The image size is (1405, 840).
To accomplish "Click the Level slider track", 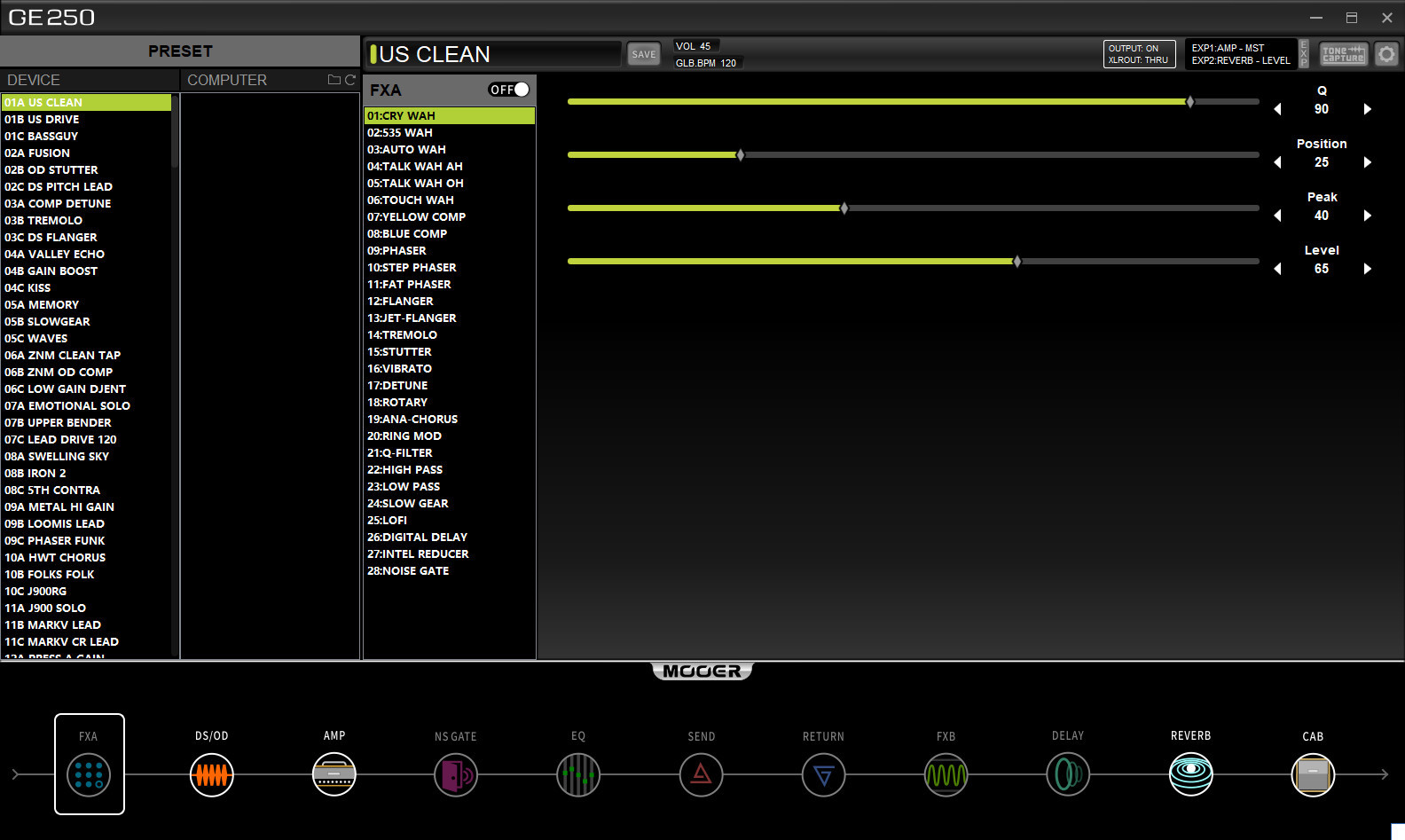I will tap(914, 262).
